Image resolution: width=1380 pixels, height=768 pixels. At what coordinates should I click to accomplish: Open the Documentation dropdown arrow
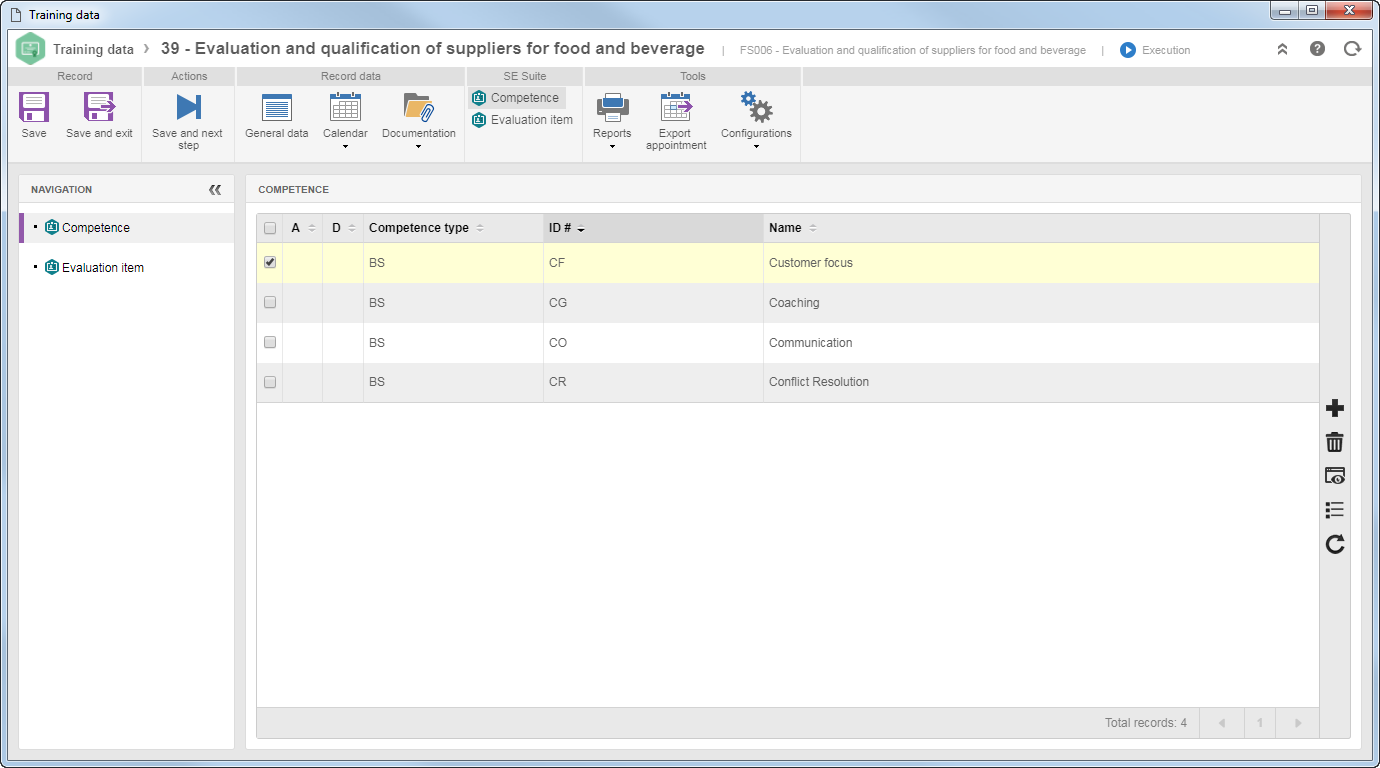pos(418,147)
